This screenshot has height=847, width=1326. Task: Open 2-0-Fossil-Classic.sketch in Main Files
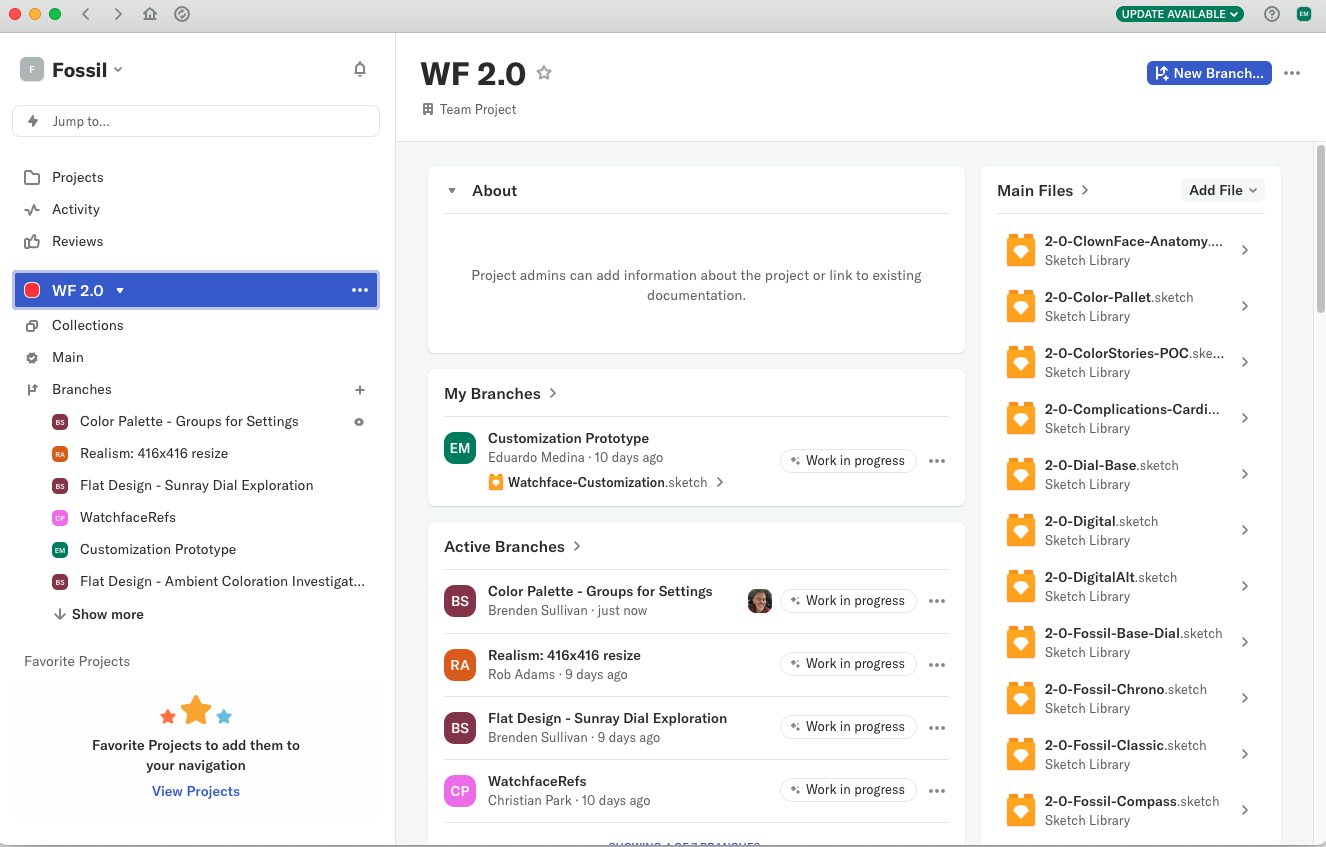pyautogui.click(x=1130, y=754)
